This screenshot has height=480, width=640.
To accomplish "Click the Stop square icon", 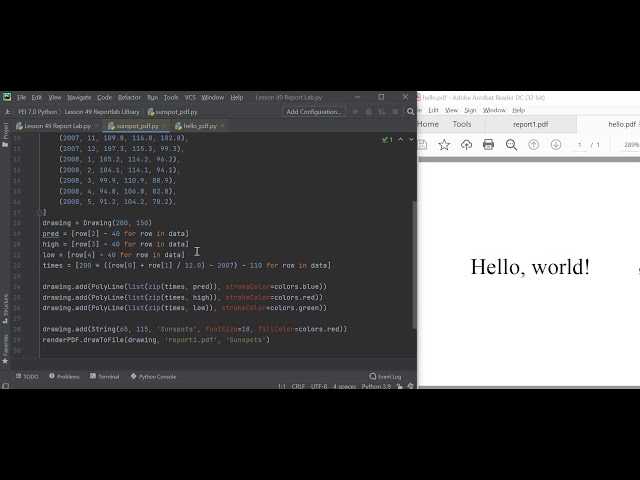I will tap(395, 112).
